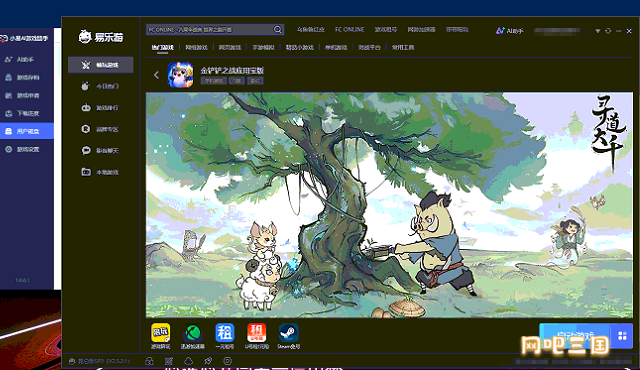The image size is (640, 370).
Task: Open the top link left of AI助手
Action: click(457, 29)
